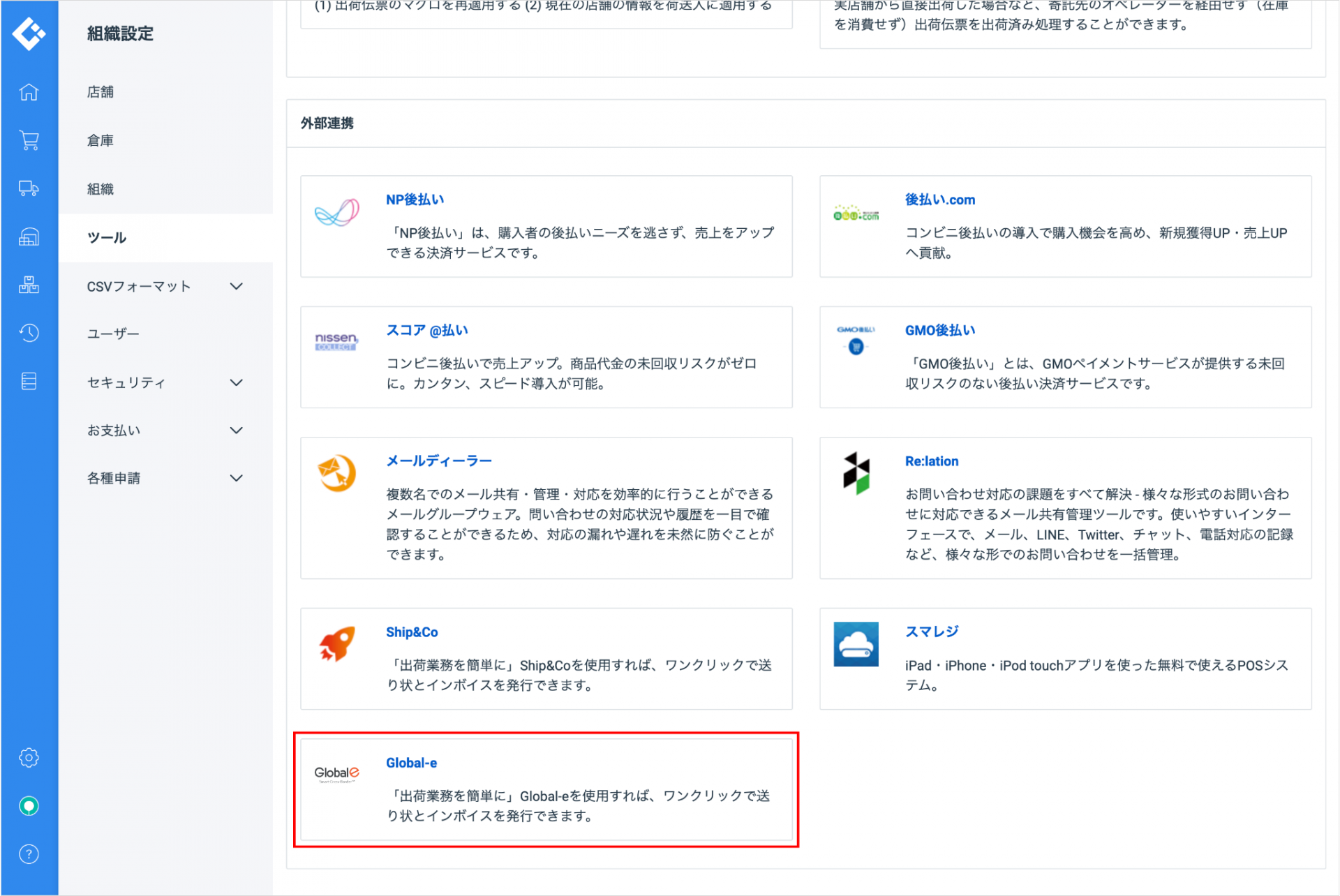Click the home icon in left sidebar

(x=29, y=92)
